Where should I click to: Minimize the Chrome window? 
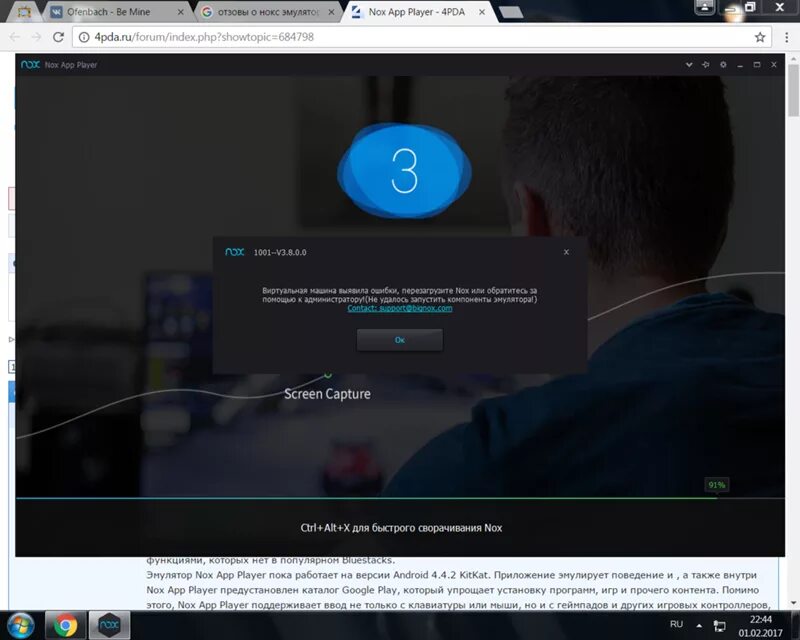(x=730, y=7)
